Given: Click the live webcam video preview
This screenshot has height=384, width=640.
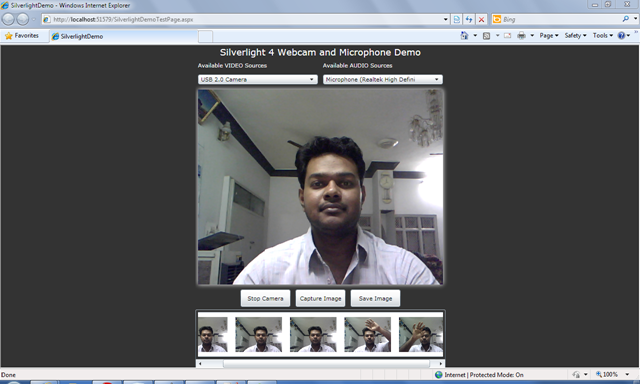Looking at the screenshot, I should [x=320, y=187].
